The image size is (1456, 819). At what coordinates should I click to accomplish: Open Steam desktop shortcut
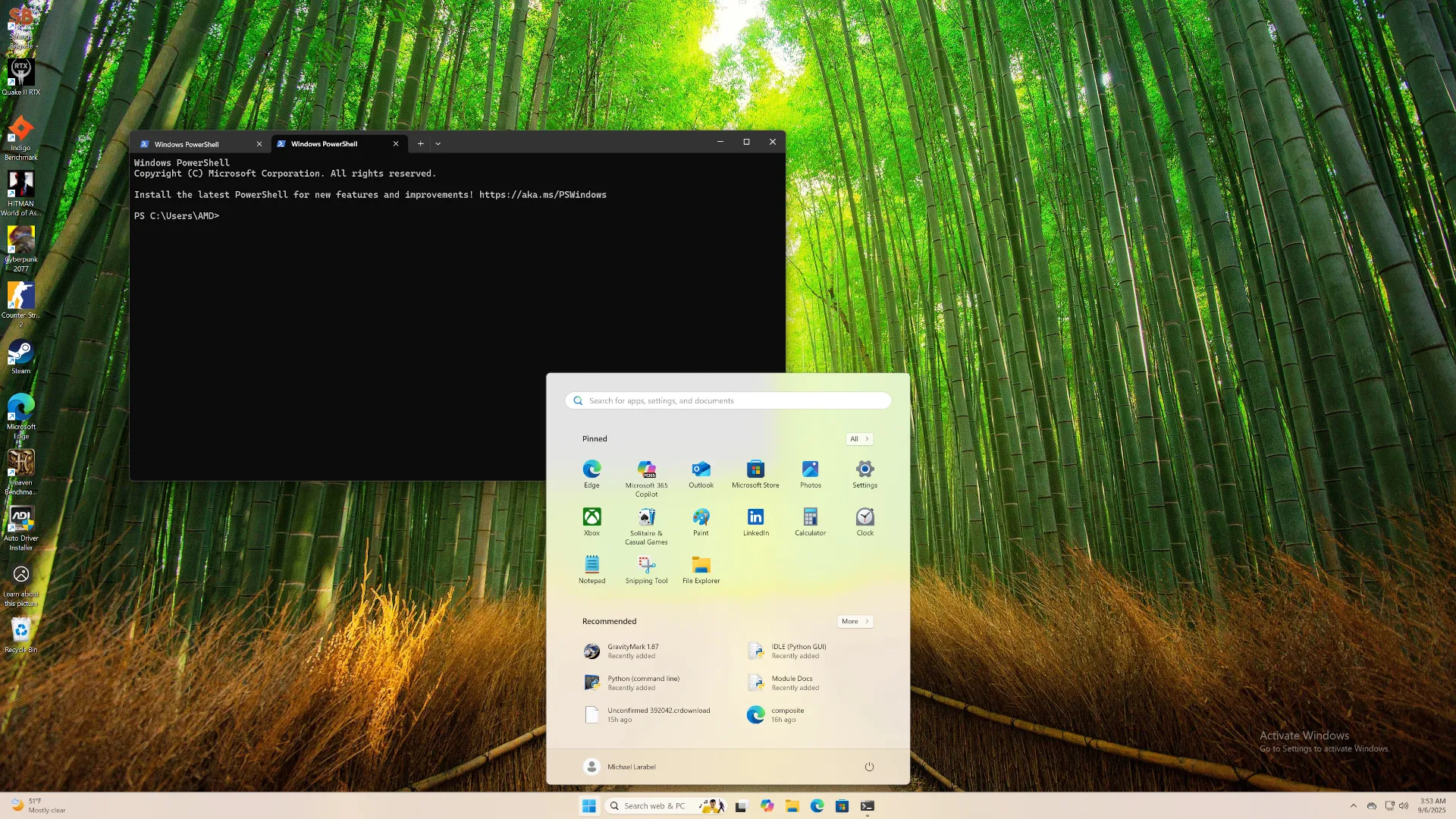tap(20, 355)
